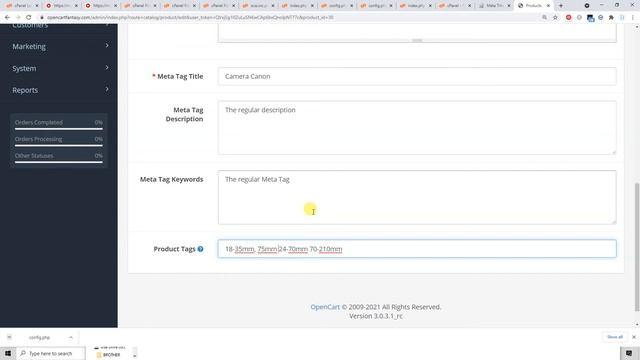640x360 pixels.
Task: Expand Reports using its chevron arrow
Action: click(107, 89)
